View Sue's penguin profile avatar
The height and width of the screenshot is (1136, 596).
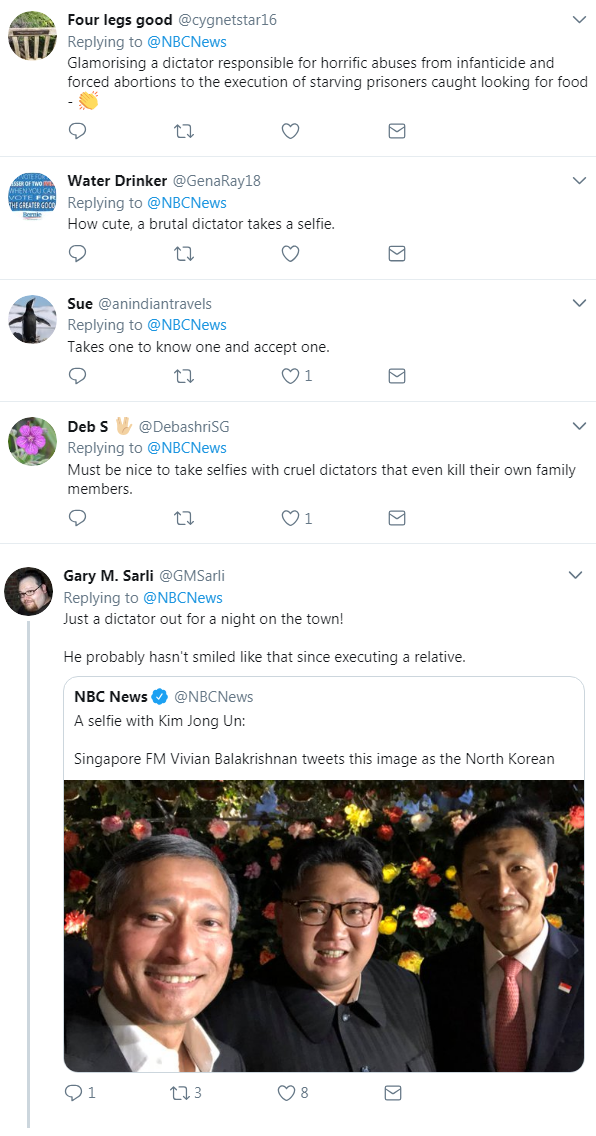[x=32, y=319]
